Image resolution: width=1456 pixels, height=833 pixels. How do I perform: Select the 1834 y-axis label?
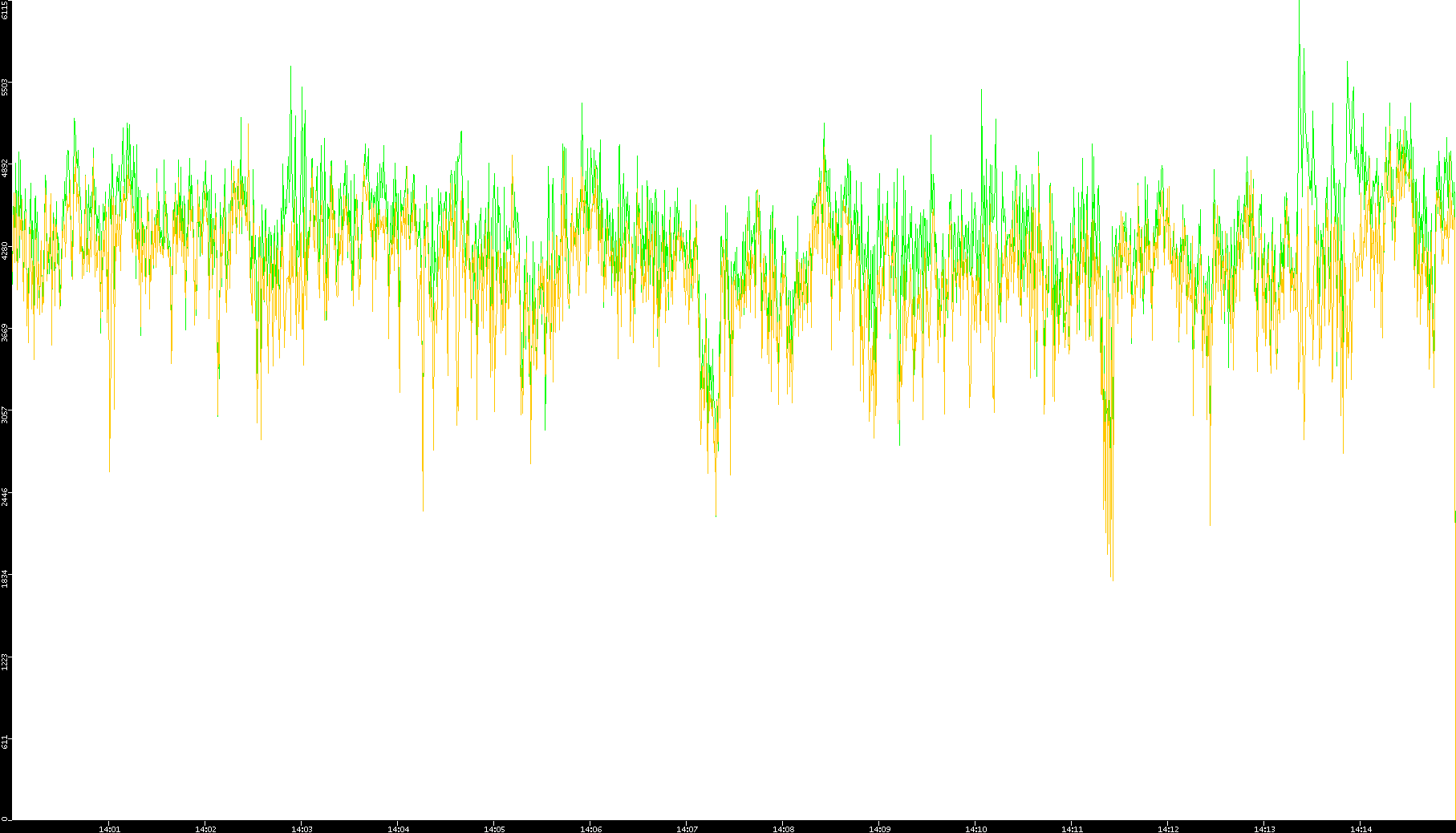click(x=6, y=578)
